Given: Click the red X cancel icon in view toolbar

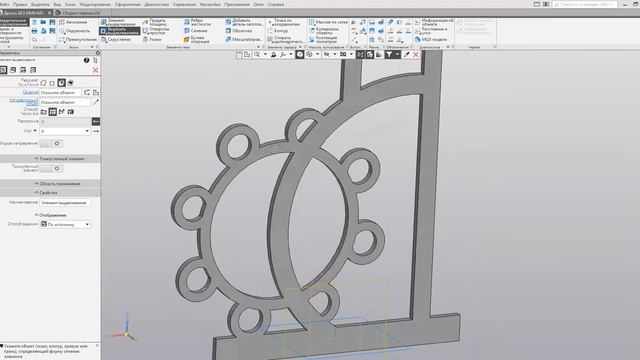Looking at the screenshot, I should pos(416,54).
